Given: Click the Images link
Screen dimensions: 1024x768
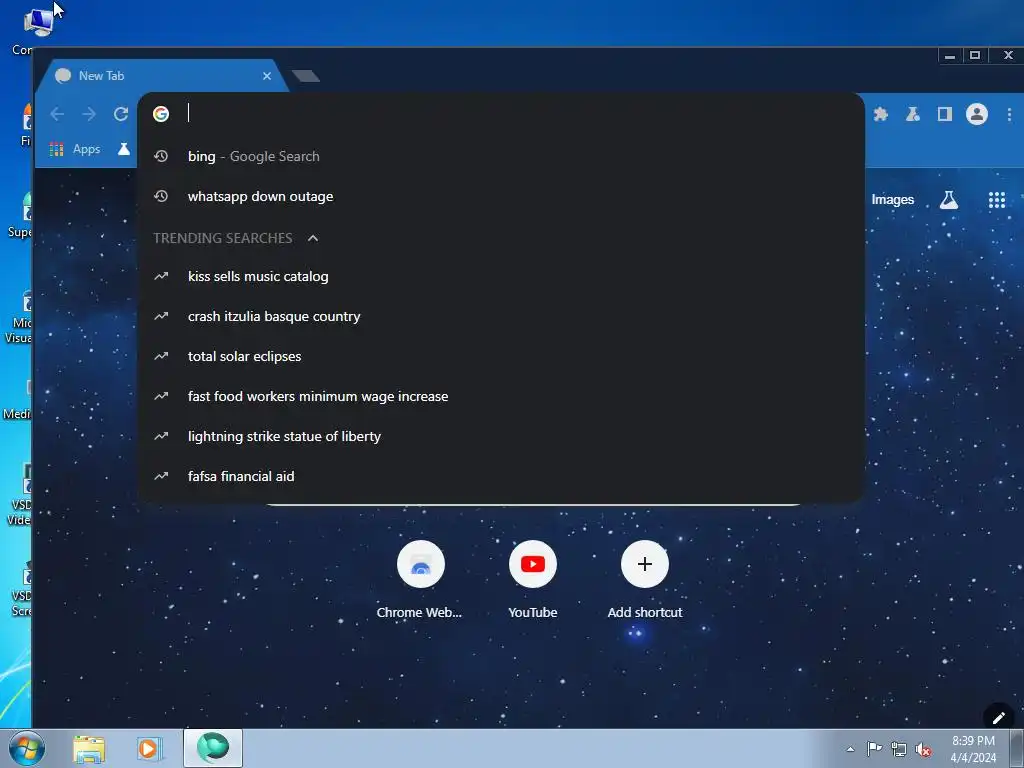Looking at the screenshot, I should [892, 200].
